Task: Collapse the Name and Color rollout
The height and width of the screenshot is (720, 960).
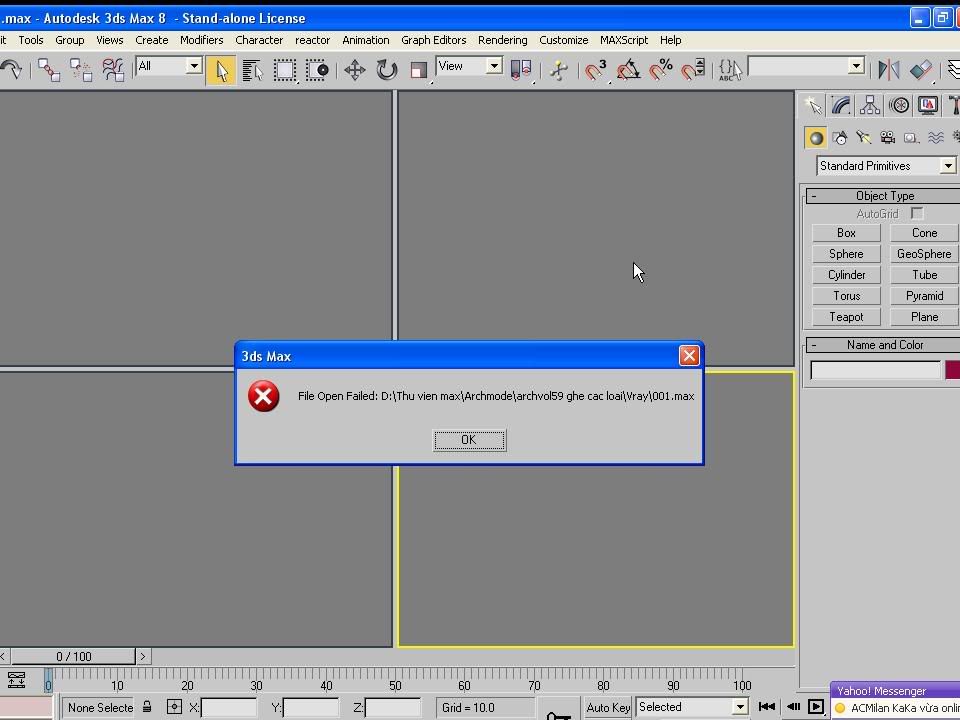Action: pyautogui.click(x=885, y=345)
